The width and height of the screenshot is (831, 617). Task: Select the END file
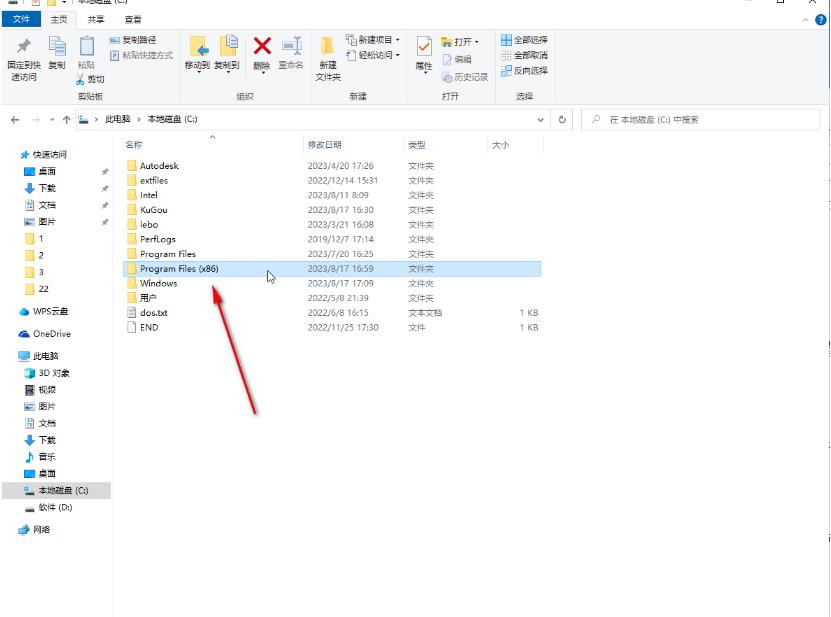click(332, 328)
